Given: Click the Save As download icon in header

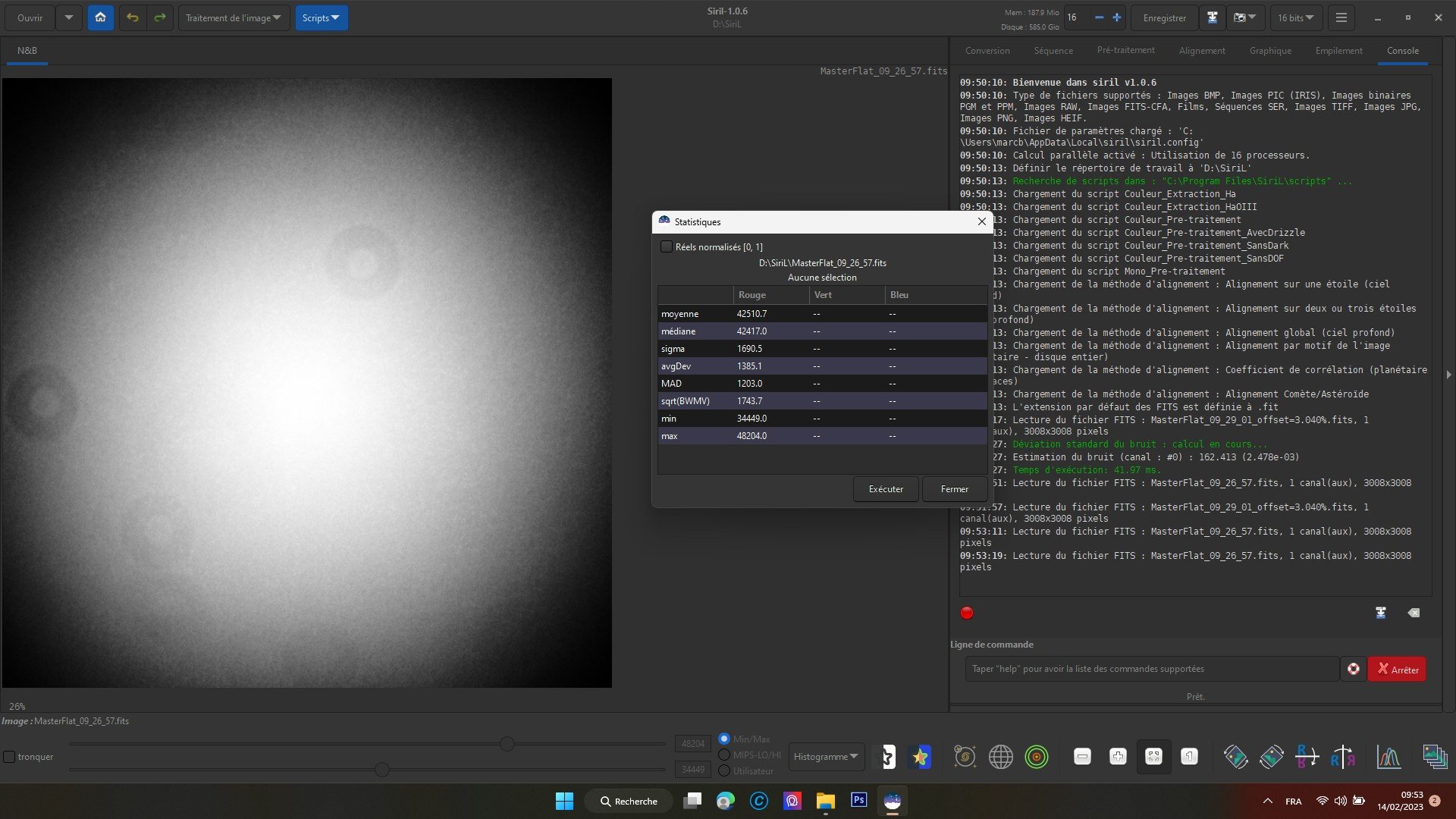Looking at the screenshot, I should (x=1212, y=17).
